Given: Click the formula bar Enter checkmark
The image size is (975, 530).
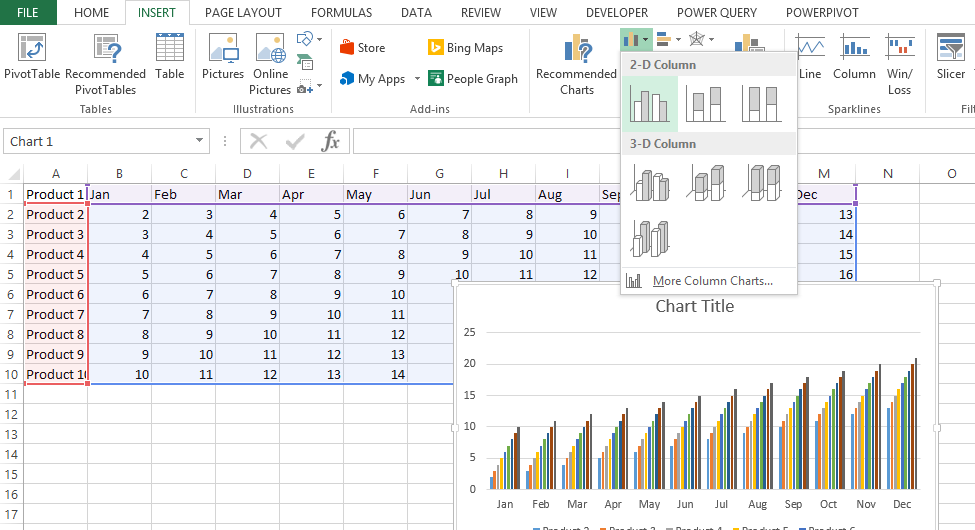Looking at the screenshot, I should point(295,141).
